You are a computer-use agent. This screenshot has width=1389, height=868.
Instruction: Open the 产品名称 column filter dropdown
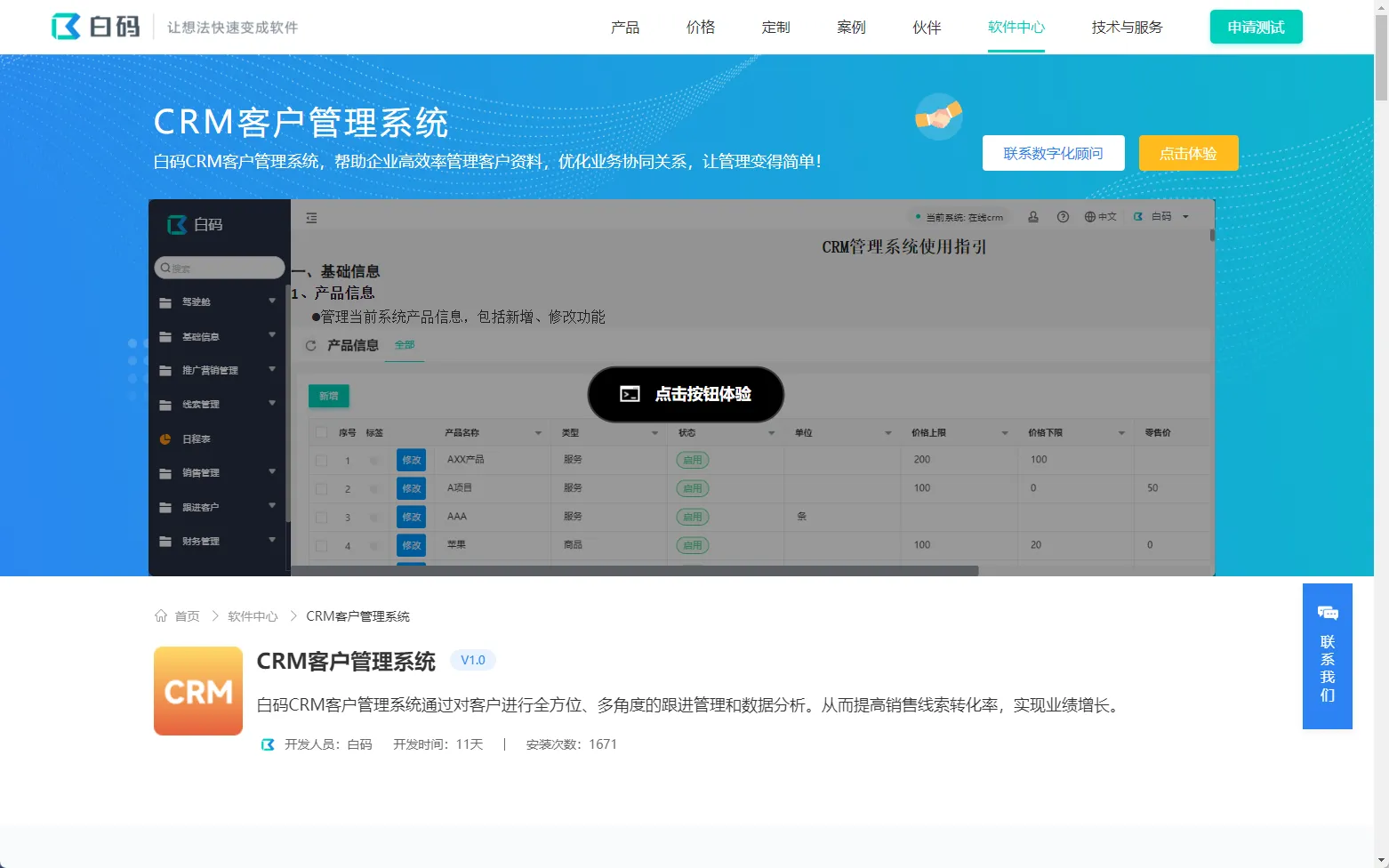[538, 433]
